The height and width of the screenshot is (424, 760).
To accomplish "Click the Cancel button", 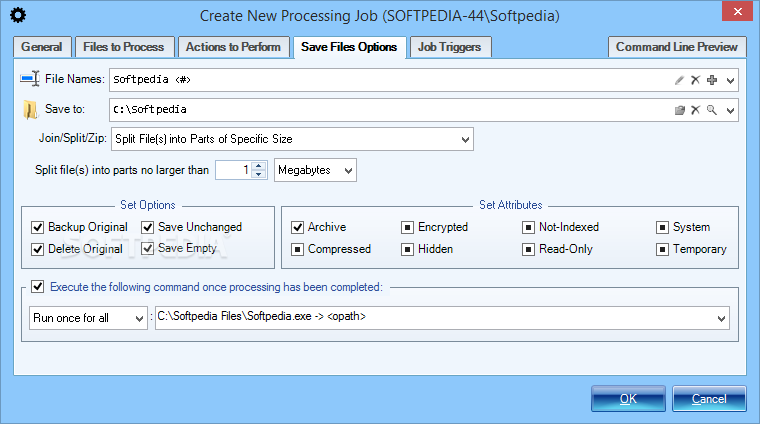I will pyautogui.click(x=709, y=399).
